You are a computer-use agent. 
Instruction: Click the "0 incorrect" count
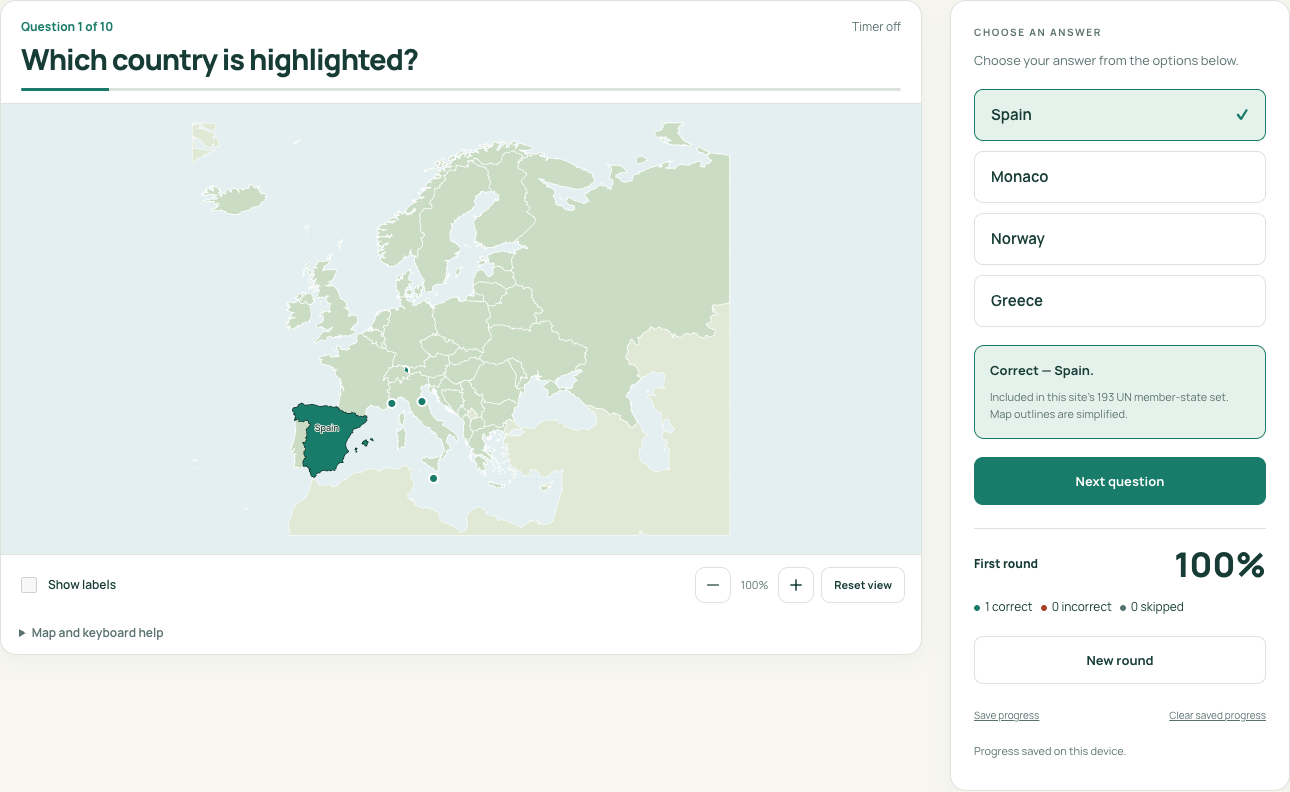[1076, 607]
